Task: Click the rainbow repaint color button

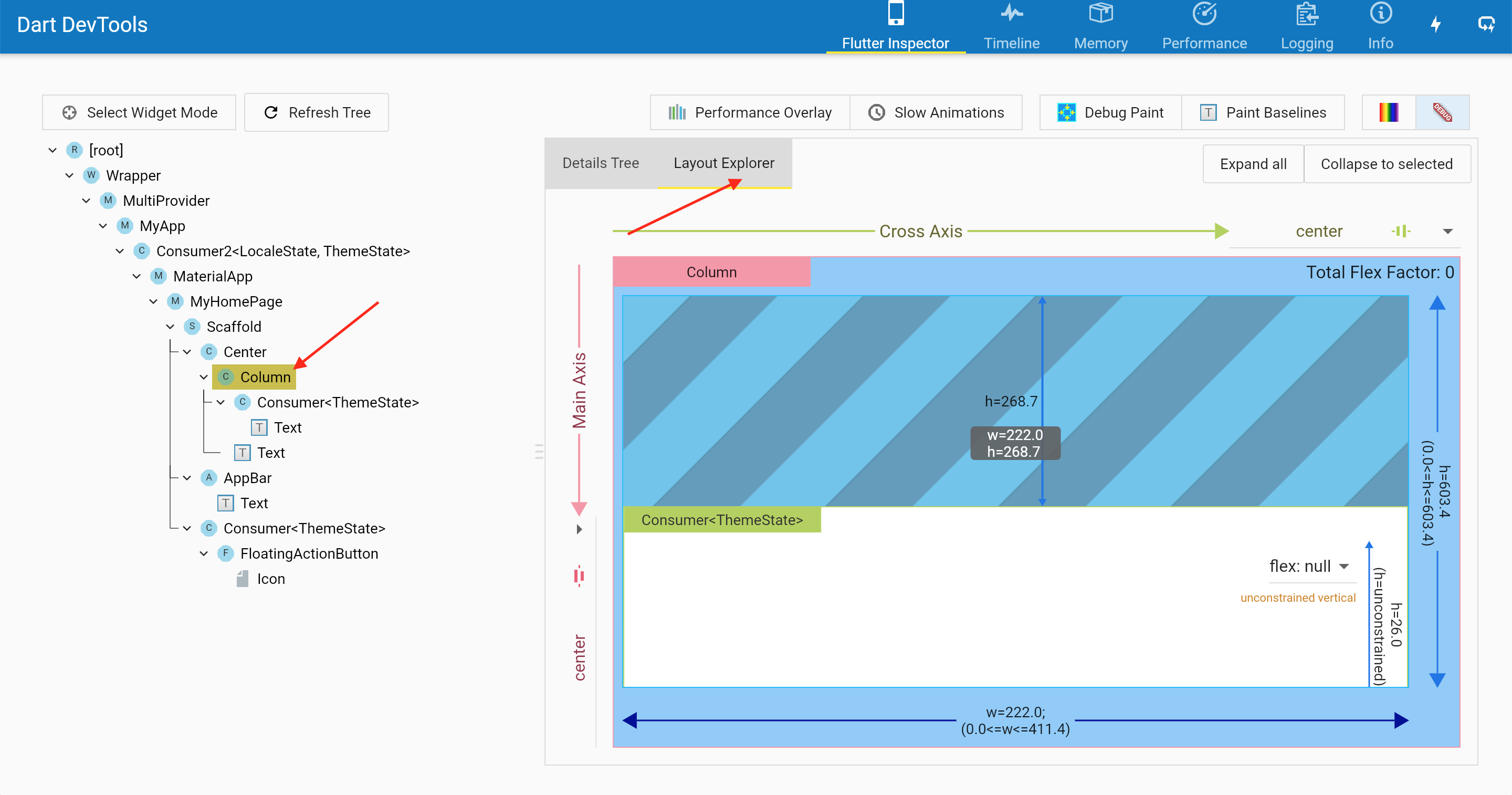Action: pyautogui.click(x=1388, y=112)
